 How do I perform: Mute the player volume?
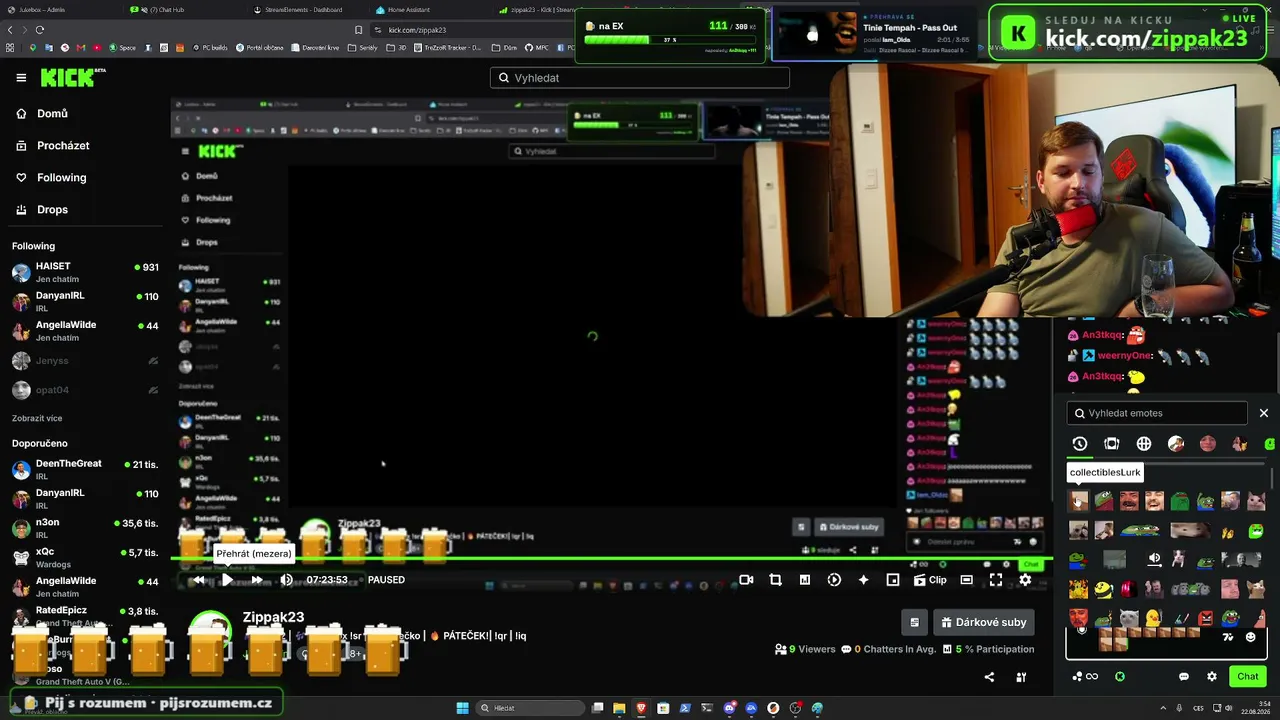[x=286, y=580]
